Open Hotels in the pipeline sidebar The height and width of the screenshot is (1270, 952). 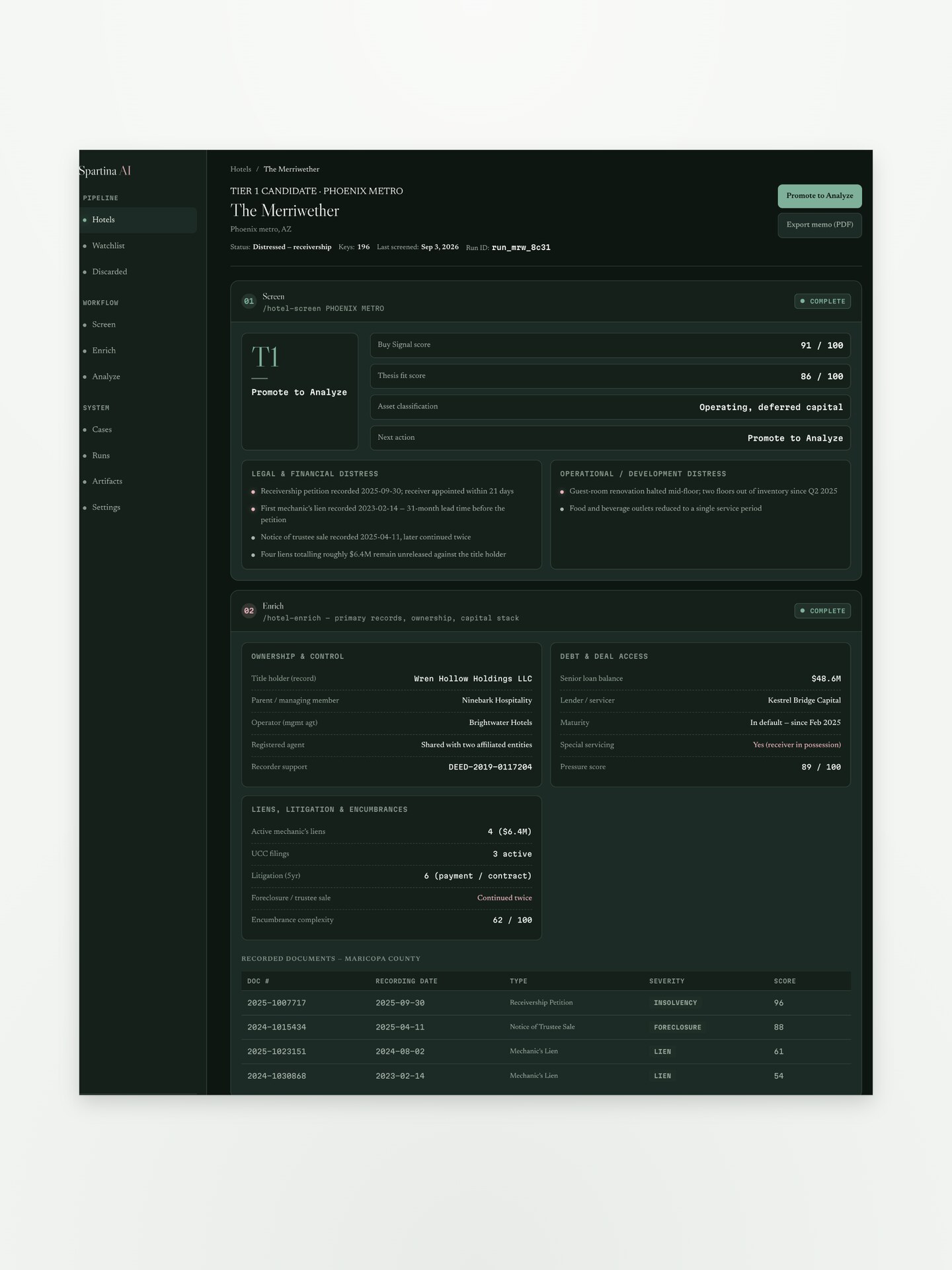coord(138,220)
